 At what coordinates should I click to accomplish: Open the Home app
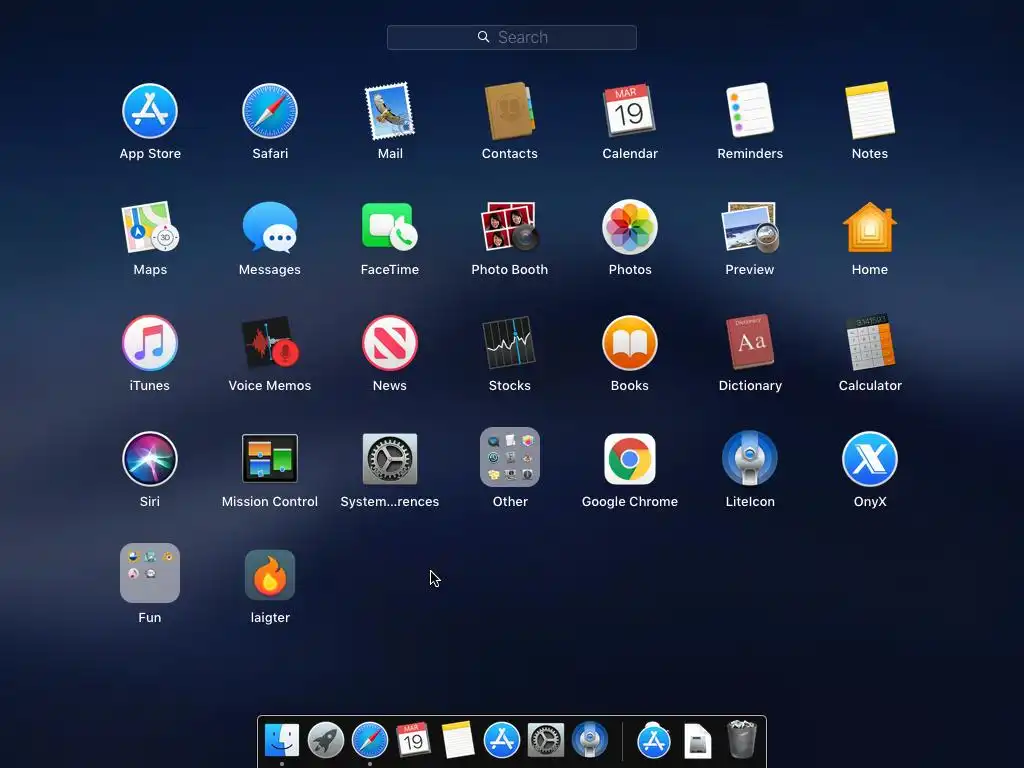pos(870,227)
